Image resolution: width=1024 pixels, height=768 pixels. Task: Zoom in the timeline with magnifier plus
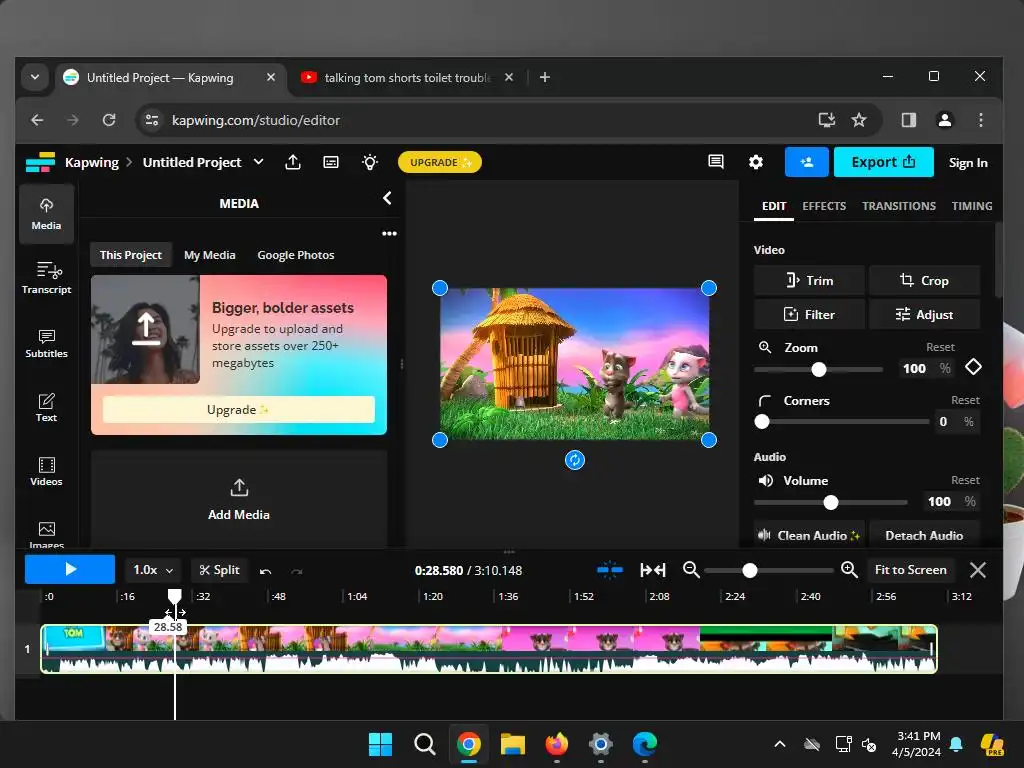tap(849, 570)
